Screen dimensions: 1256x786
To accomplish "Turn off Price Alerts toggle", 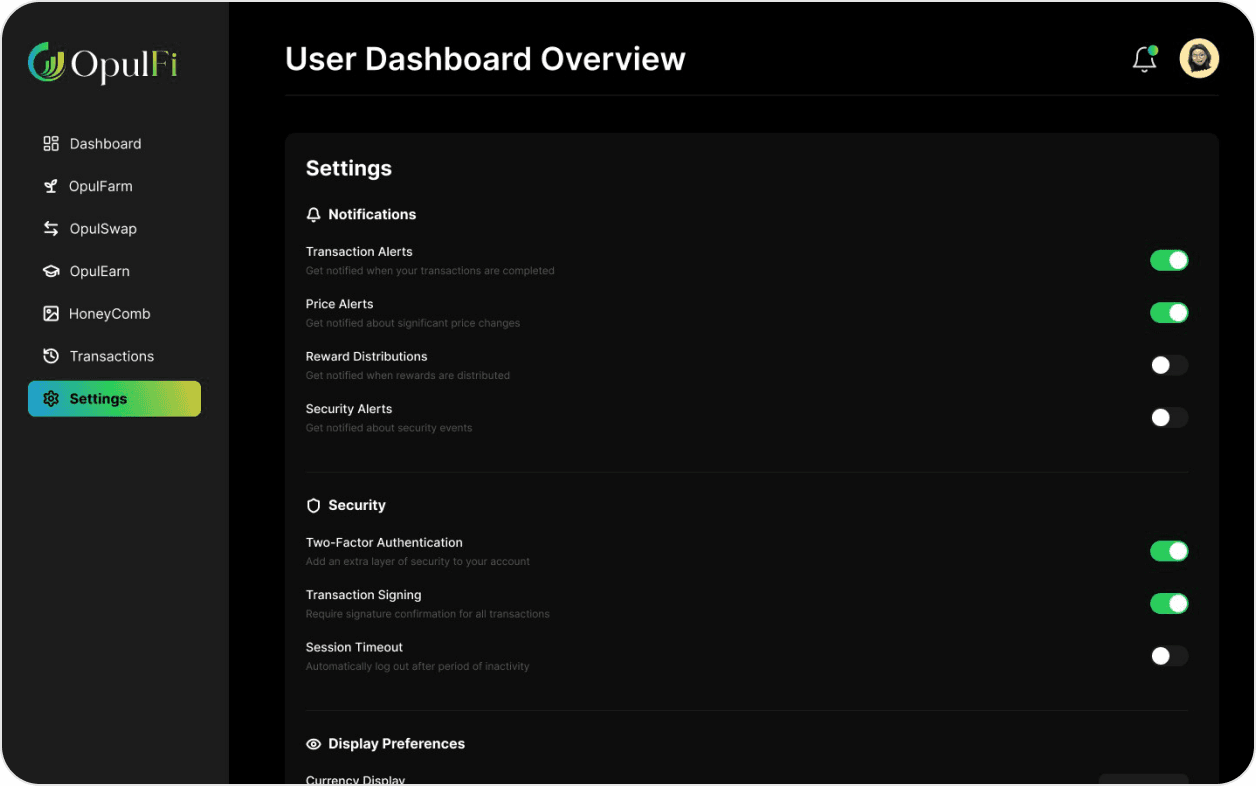I will 1169,313.
